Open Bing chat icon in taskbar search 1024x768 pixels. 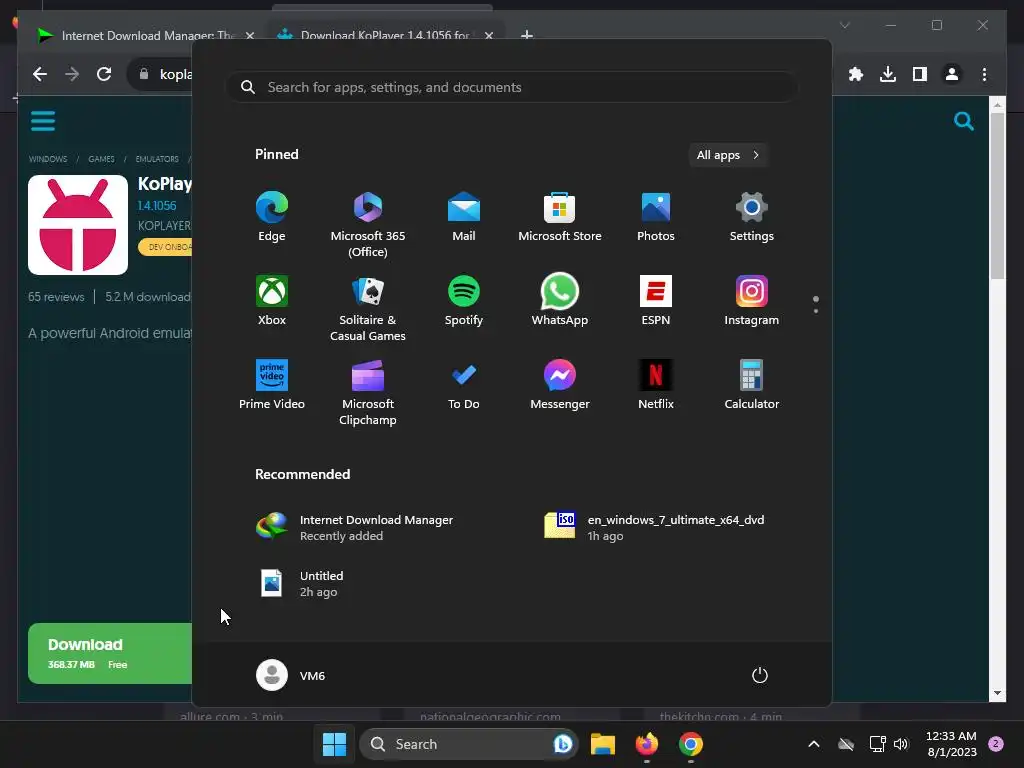pyautogui.click(x=562, y=744)
